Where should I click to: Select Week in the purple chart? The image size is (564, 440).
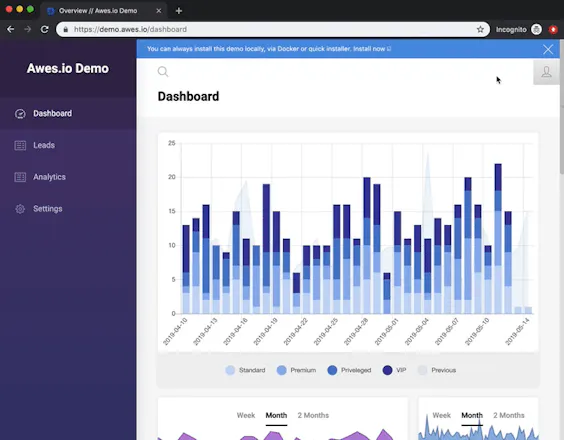(x=246, y=416)
